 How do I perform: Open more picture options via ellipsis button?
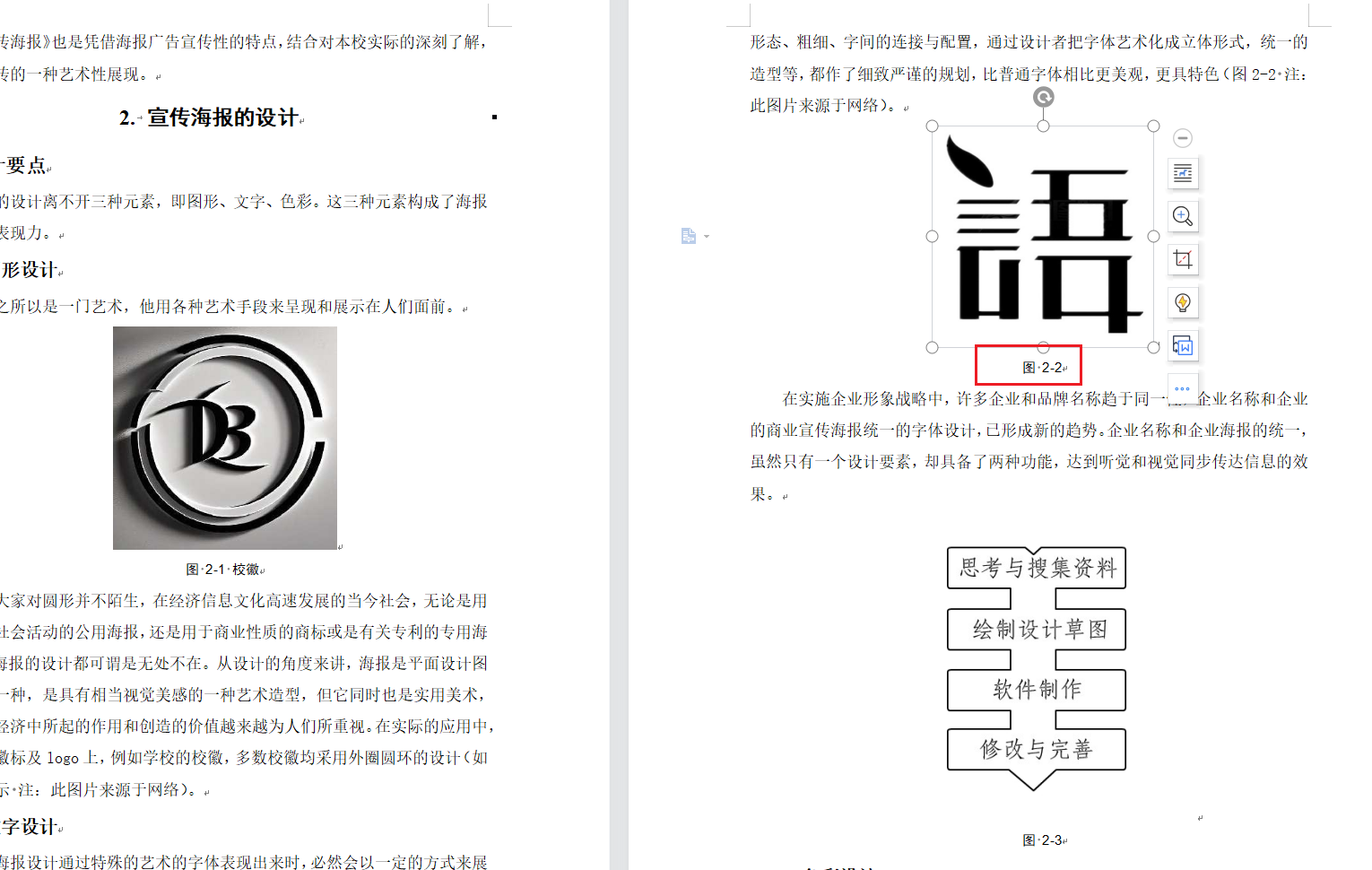(x=1183, y=387)
